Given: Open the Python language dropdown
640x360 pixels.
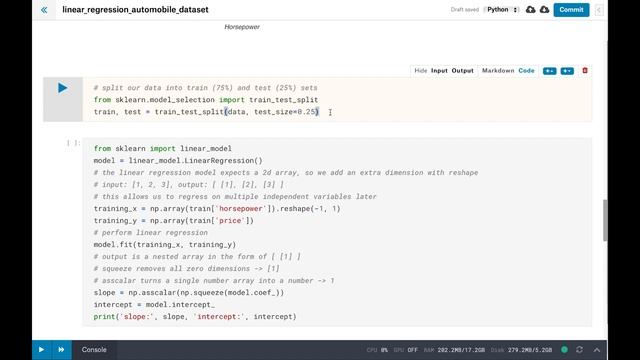Looking at the screenshot, I should pyautogui.click(x=502, y=9).
